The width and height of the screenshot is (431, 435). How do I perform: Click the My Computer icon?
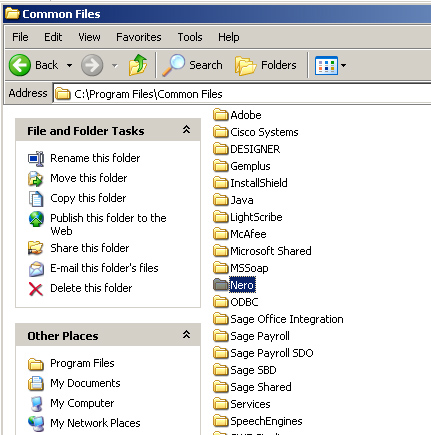[x=36, y=404]
